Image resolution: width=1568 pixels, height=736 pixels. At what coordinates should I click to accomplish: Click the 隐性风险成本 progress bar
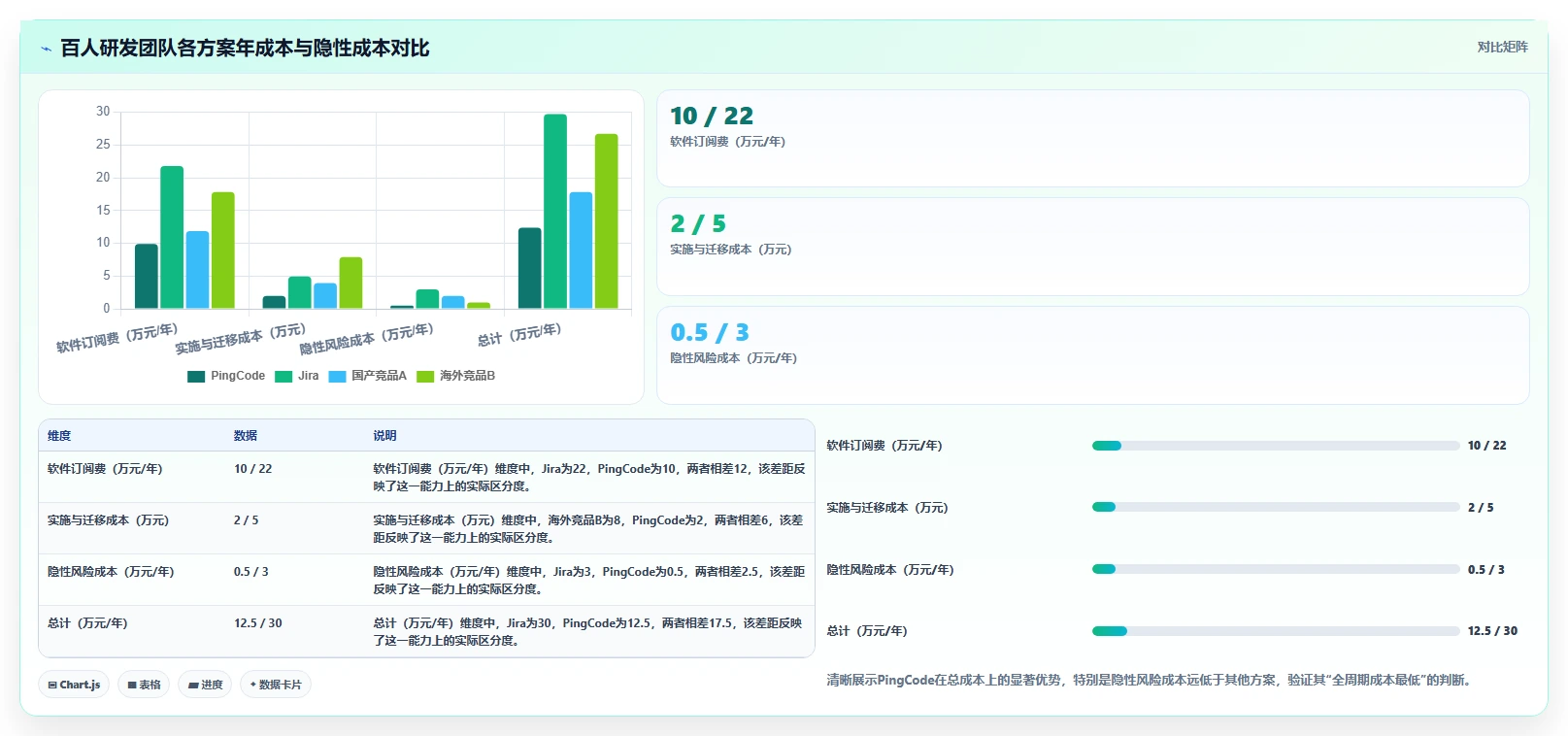pyautogui.click(x=1276, y=569)
